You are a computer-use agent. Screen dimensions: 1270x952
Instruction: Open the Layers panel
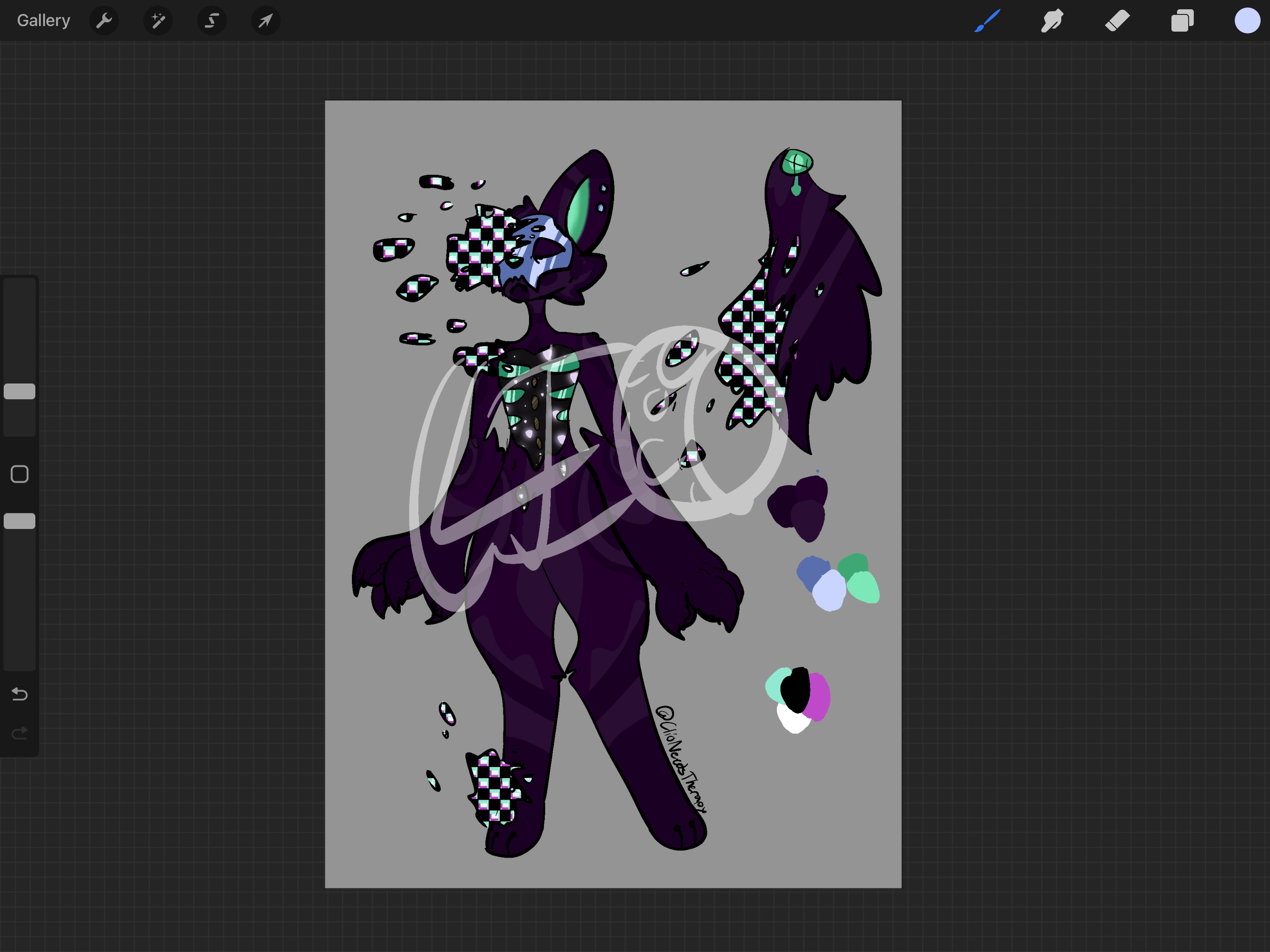1182,20
